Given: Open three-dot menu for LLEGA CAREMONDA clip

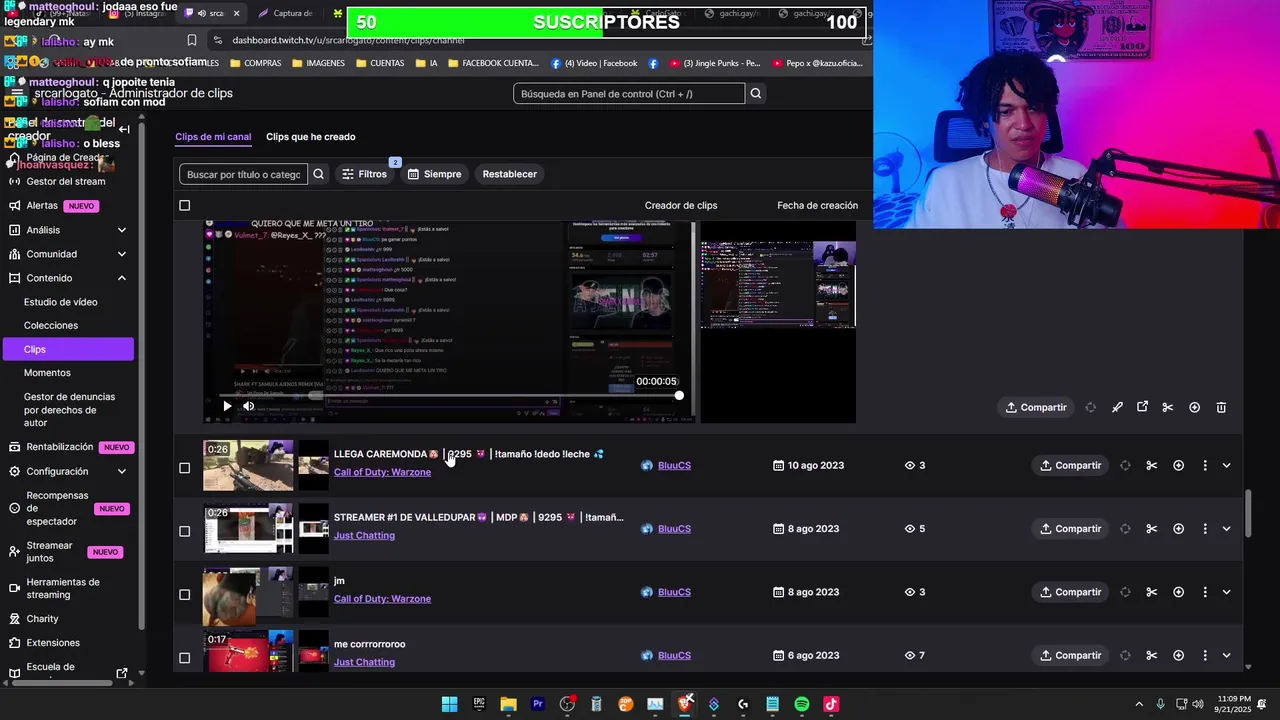Looking at the screenshot, I should [x=1204, y=465].
